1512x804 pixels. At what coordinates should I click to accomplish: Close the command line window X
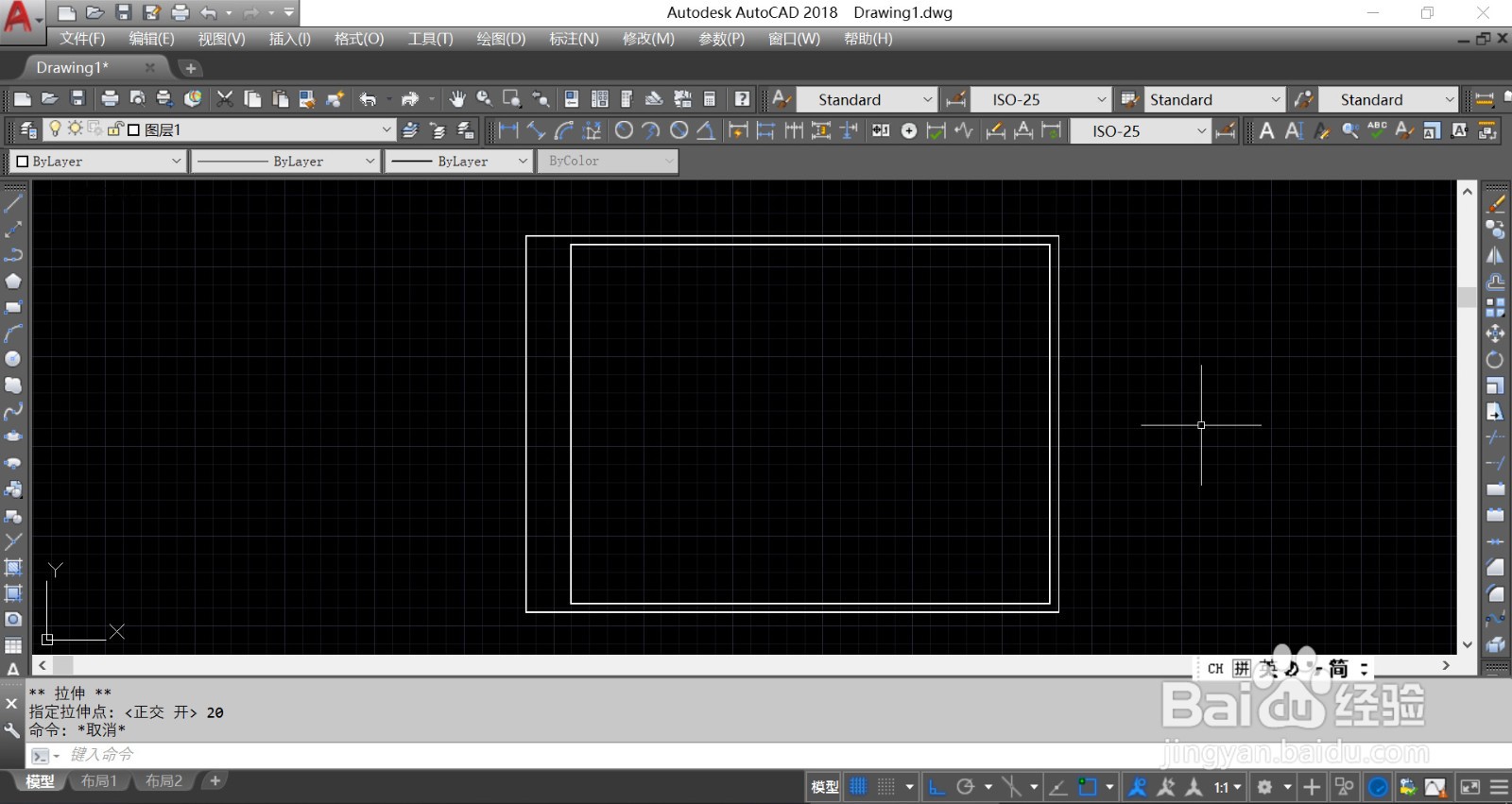(11, 703)
